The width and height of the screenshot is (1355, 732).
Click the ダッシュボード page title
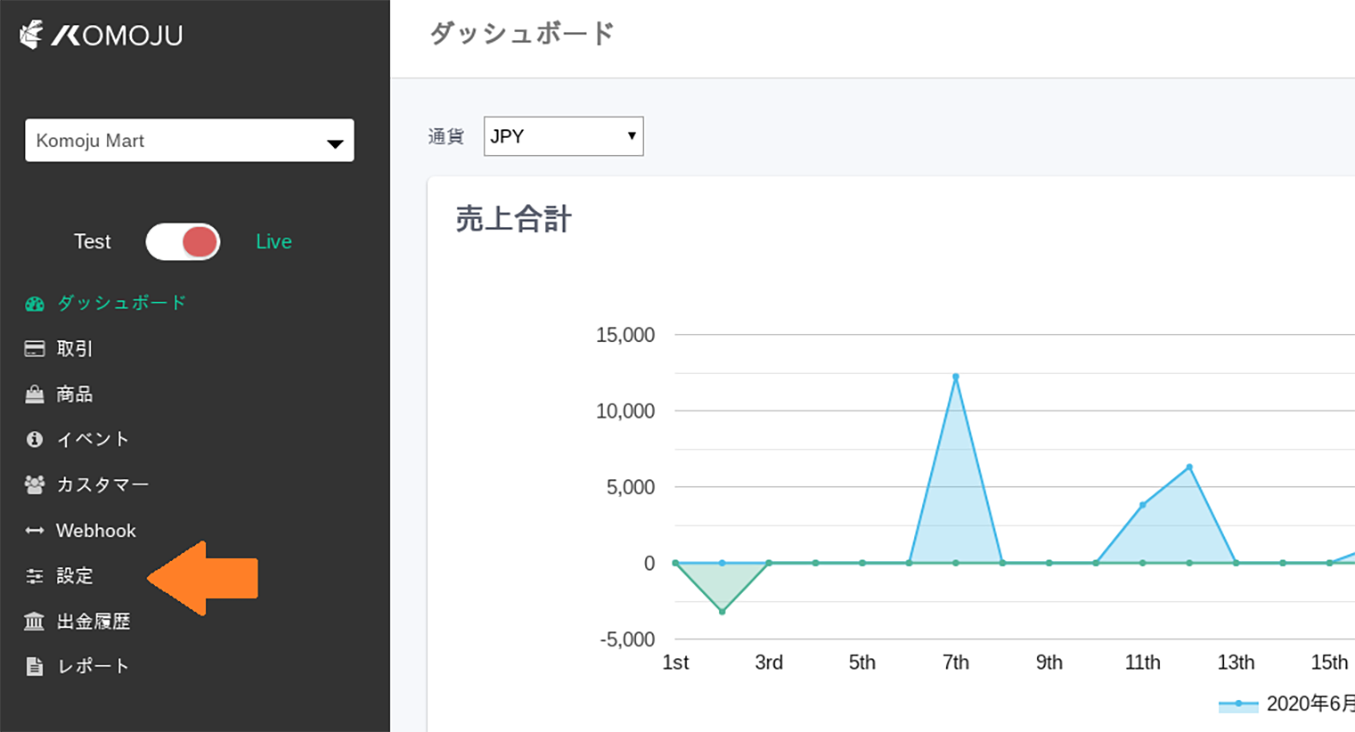[x=522, y=34]
